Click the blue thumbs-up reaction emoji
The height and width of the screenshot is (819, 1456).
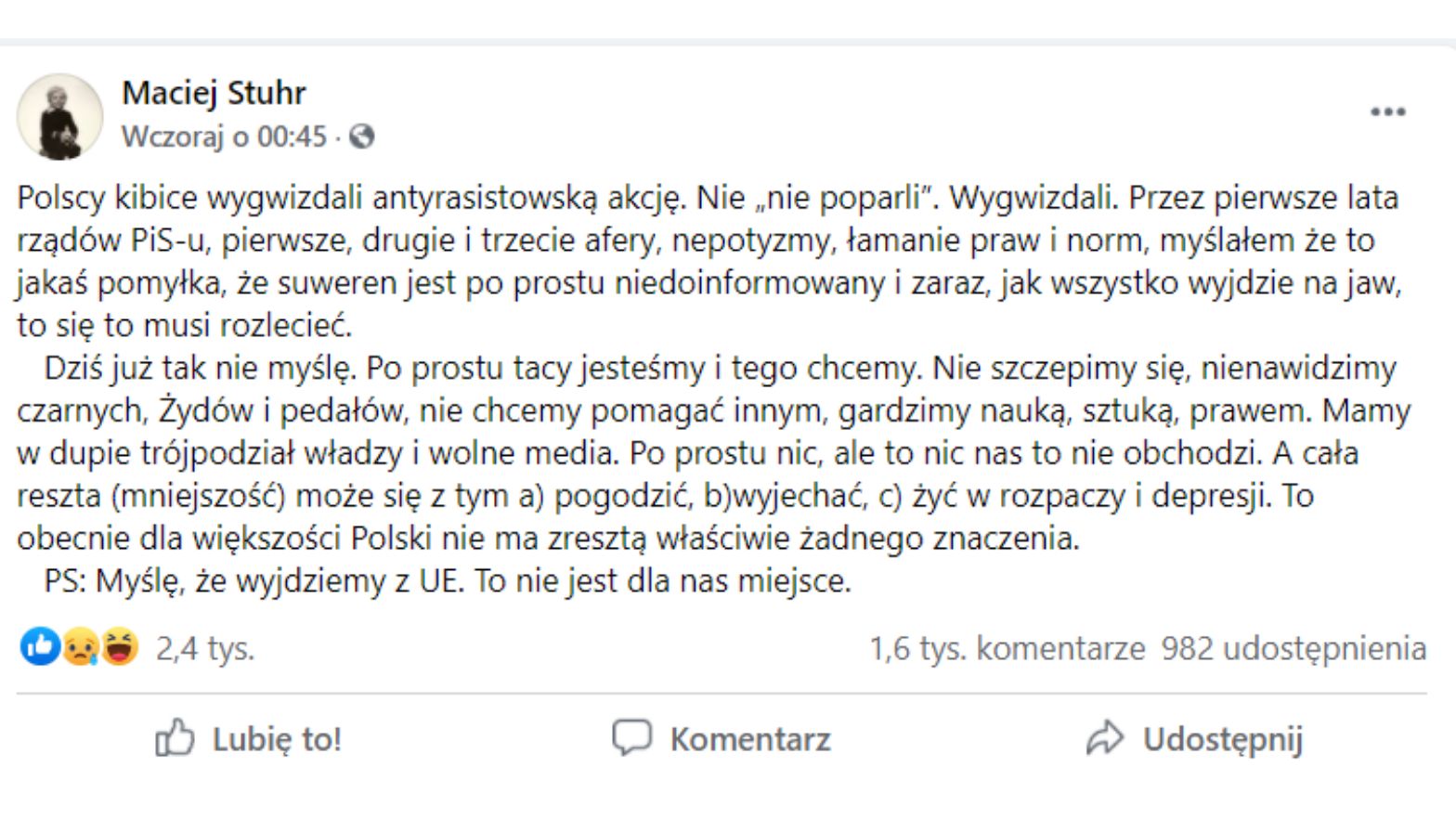[x=40, y=646]
